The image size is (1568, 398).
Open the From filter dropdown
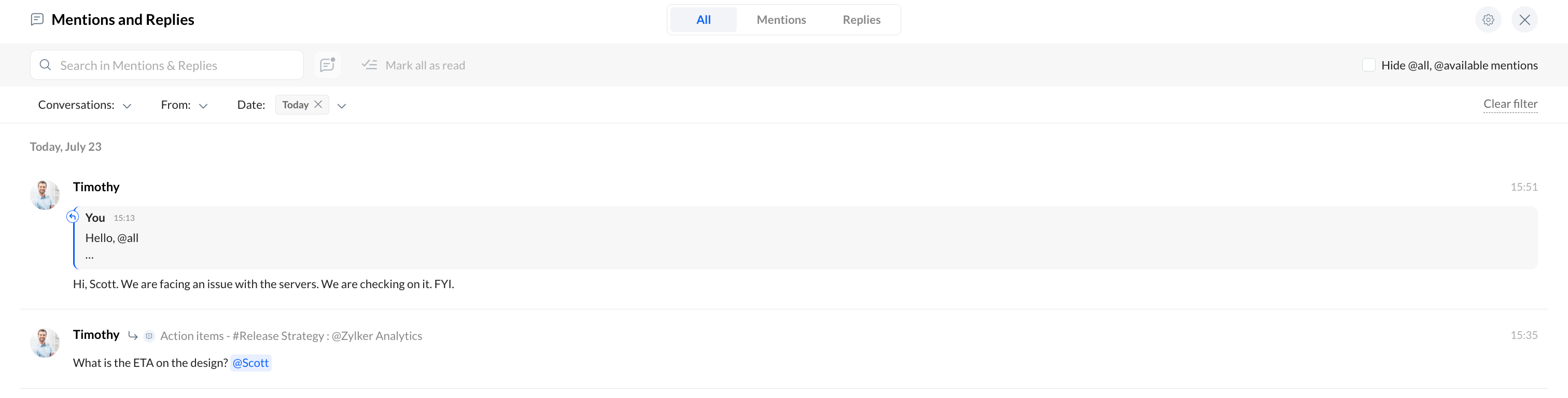tap(203, 106)
